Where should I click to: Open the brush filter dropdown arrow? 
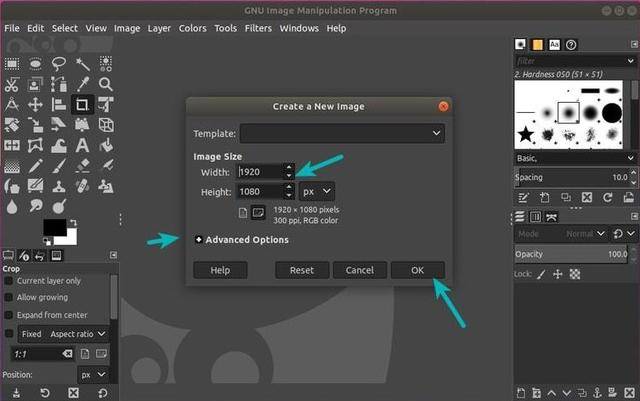tap(631, 61)
